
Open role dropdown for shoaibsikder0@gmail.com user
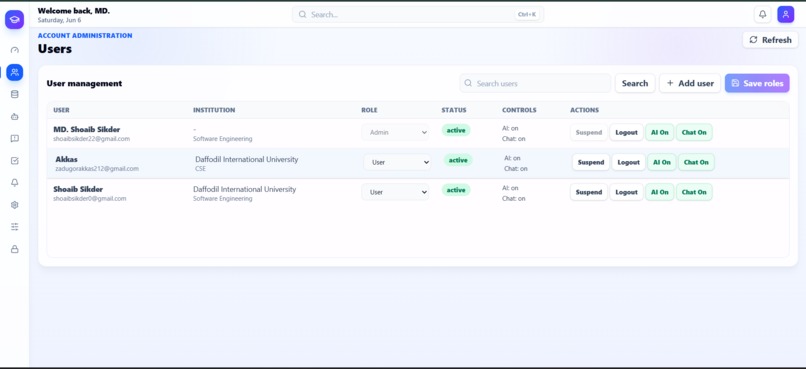click(x=395, y=192)
